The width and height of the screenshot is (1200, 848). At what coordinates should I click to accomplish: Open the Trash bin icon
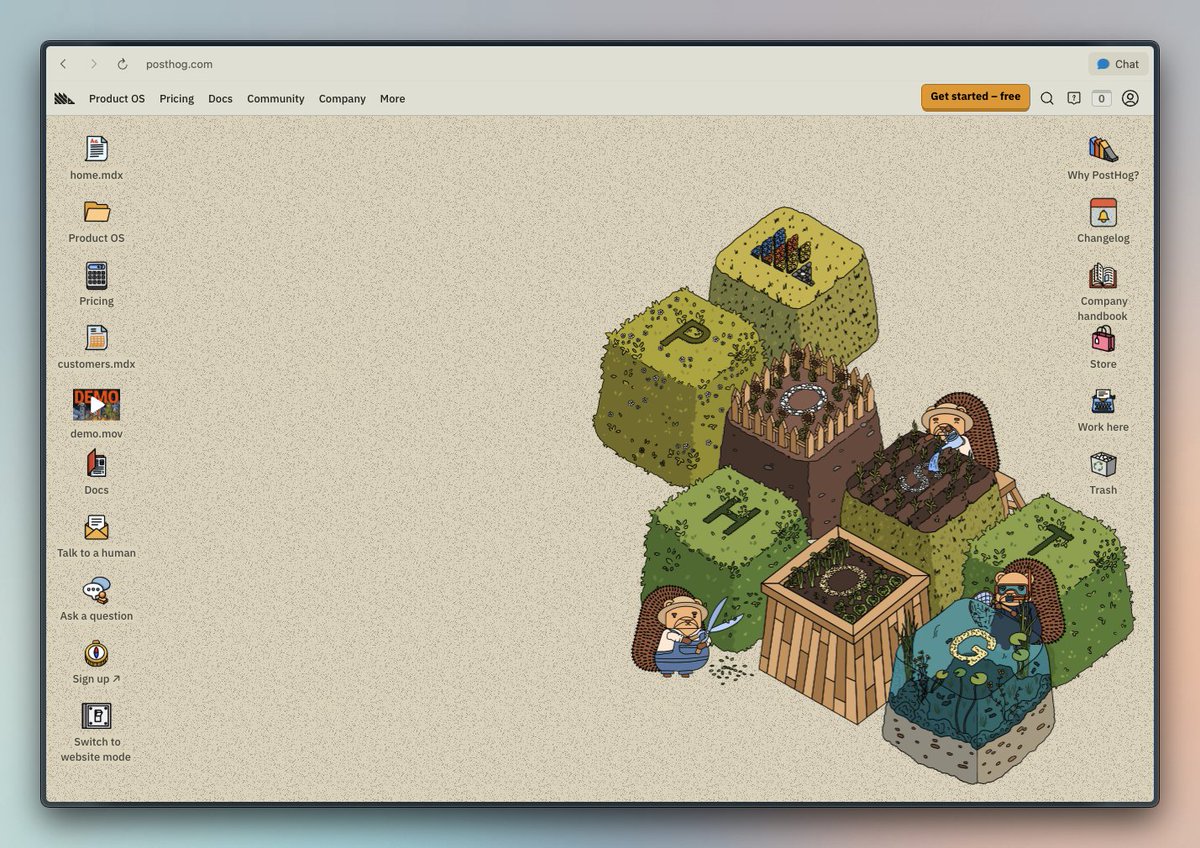click(x=1103, y=464)
